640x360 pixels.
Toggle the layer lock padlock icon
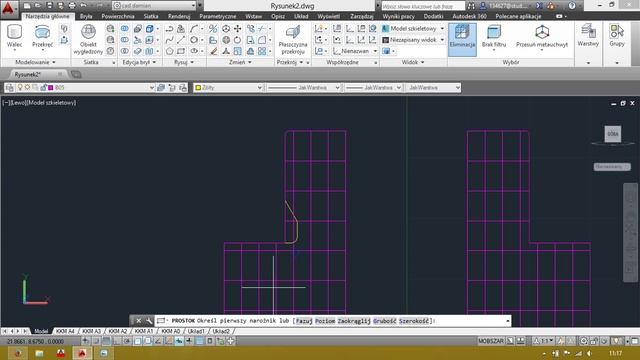point(43,88)
